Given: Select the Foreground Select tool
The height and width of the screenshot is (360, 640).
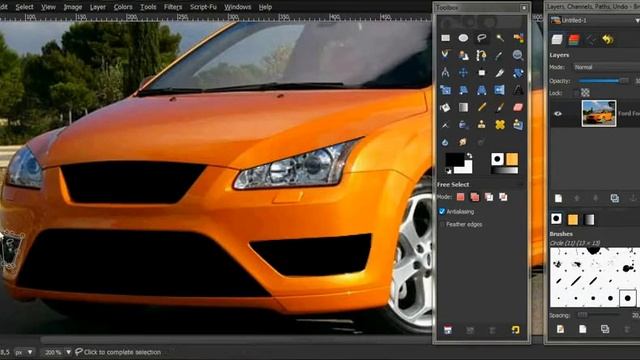Looking at the screenshot, I should tap(463, 55).
